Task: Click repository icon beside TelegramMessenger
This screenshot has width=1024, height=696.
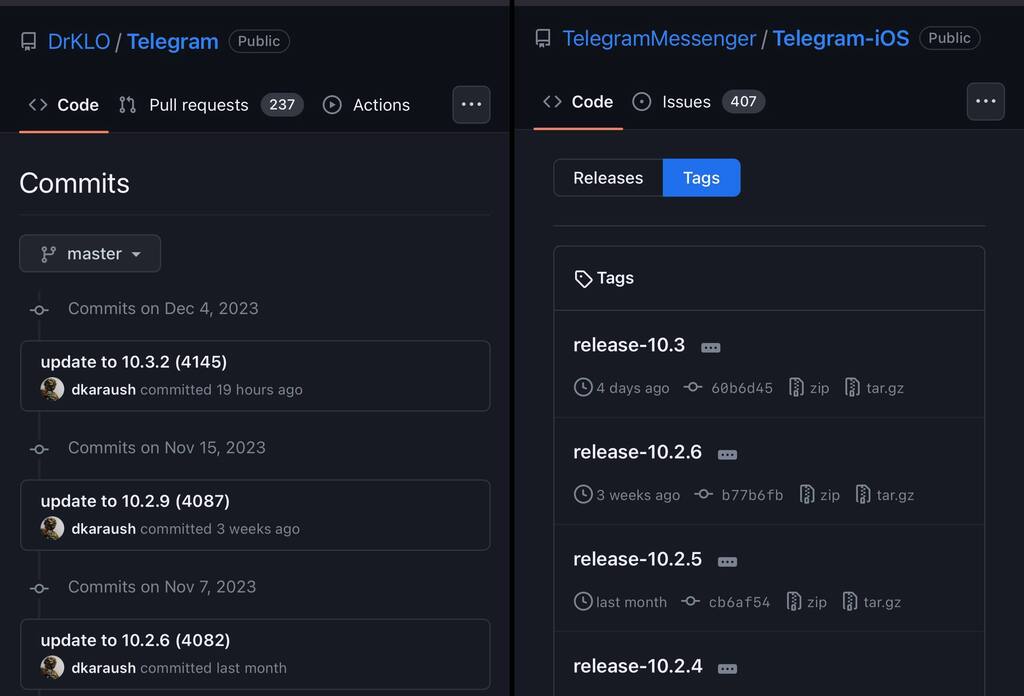Action: pyautogui.click(x=543, y=39)
